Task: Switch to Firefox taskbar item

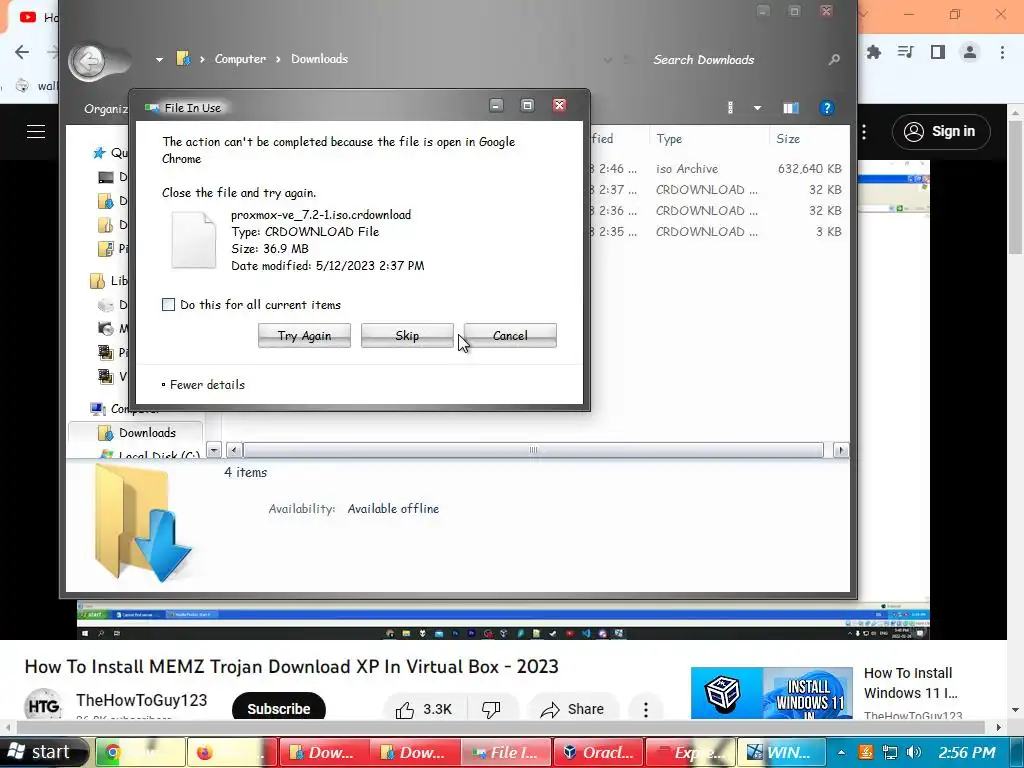Action: tap(231, 752)
